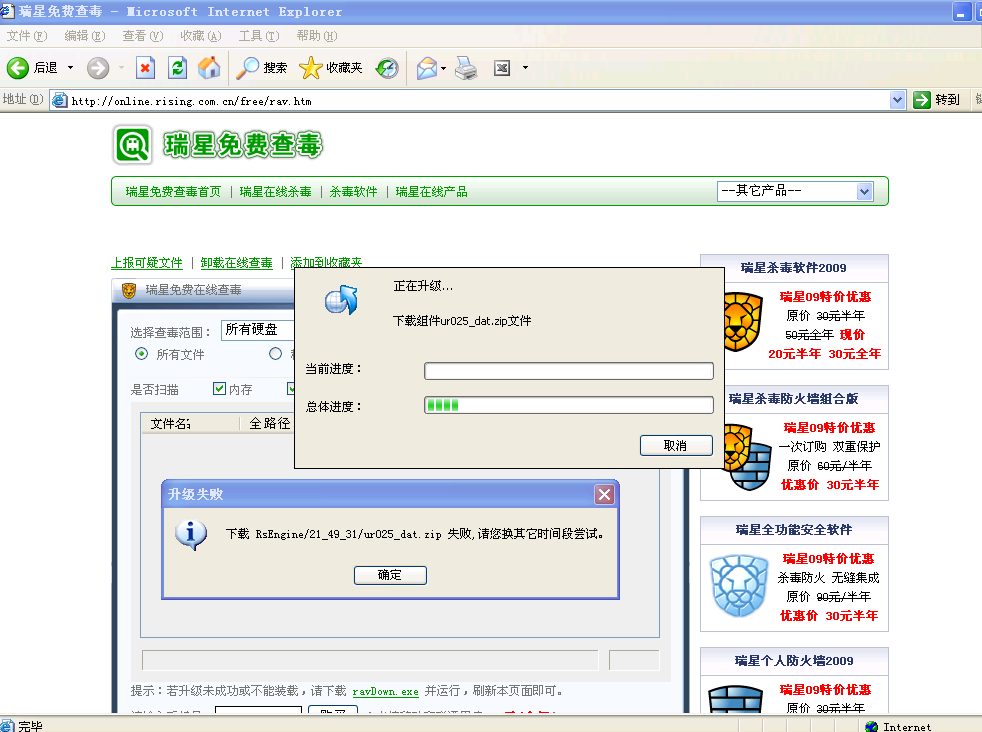Click the Forward arrow icon
The width and height of the screenshot is (982, 732).
coord(98,68)
